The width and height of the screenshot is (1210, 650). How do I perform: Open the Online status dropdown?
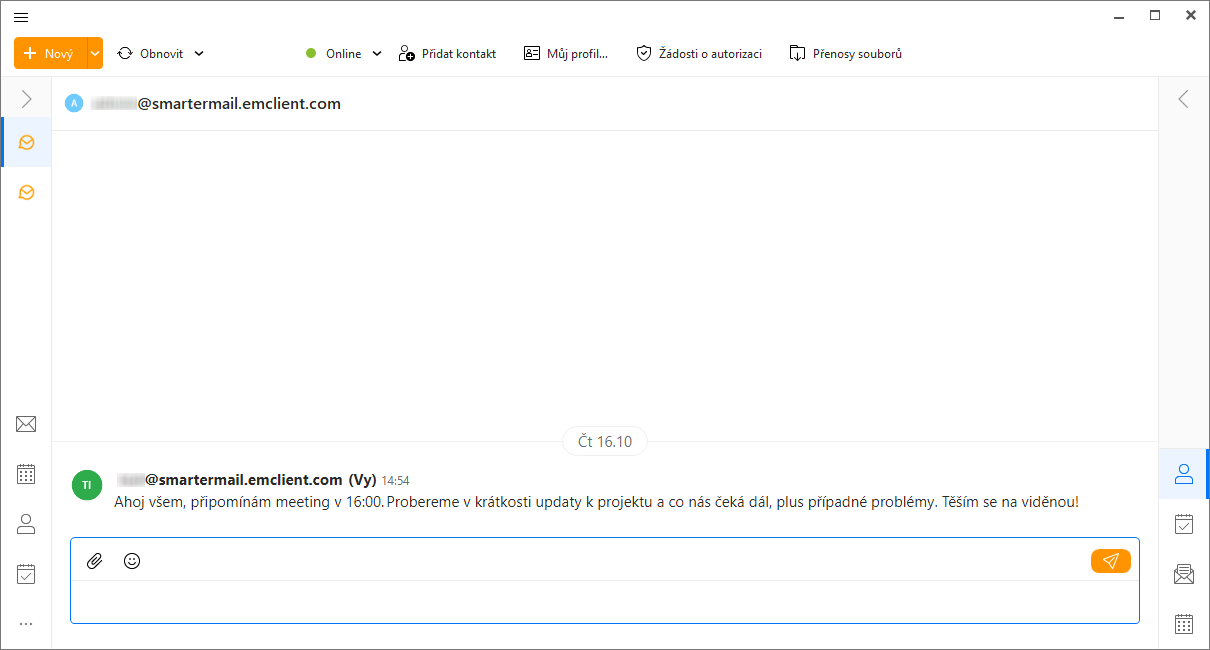click(344, 54)
